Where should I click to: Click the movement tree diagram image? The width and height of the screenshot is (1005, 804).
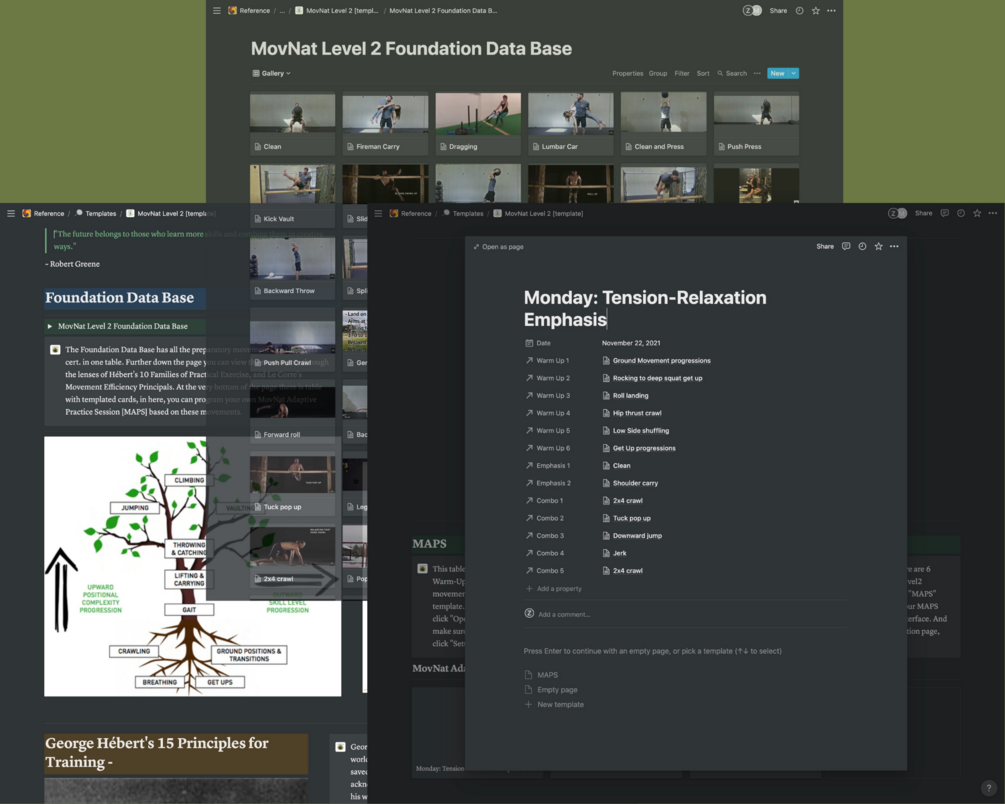coord(192,566)
